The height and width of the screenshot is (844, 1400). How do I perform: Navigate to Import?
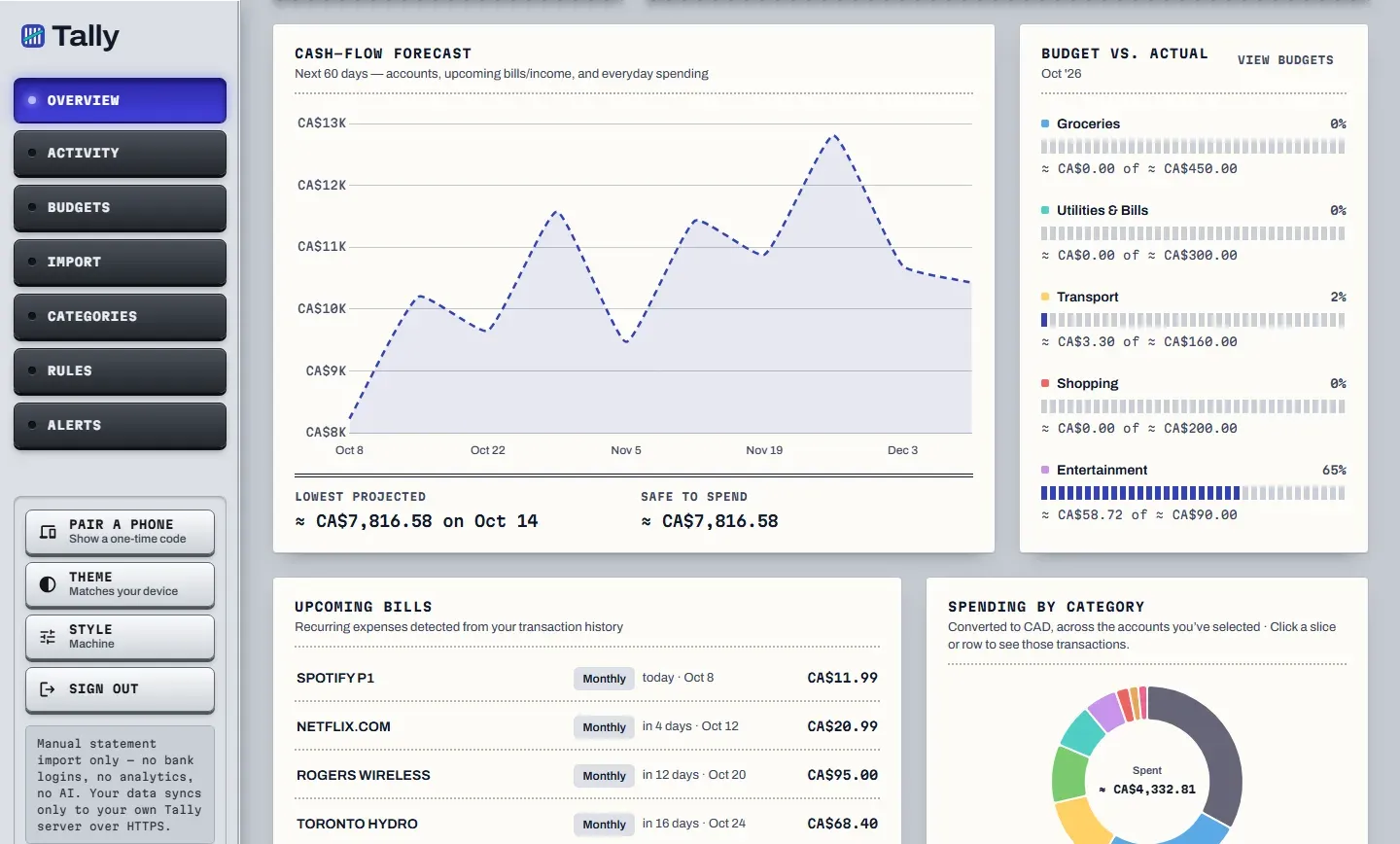tap(120, 263)
